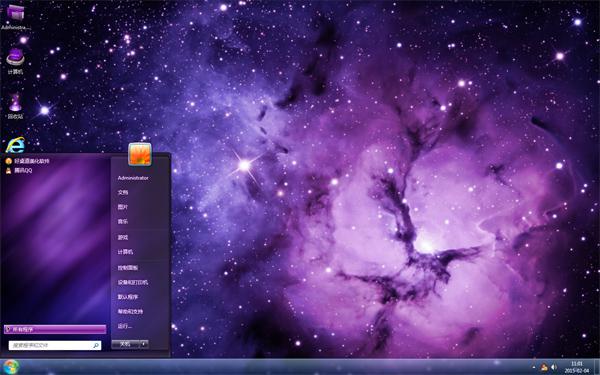Open the Administrator folder desktop icon
Viewport: 600px width, 375px height.
15,16
